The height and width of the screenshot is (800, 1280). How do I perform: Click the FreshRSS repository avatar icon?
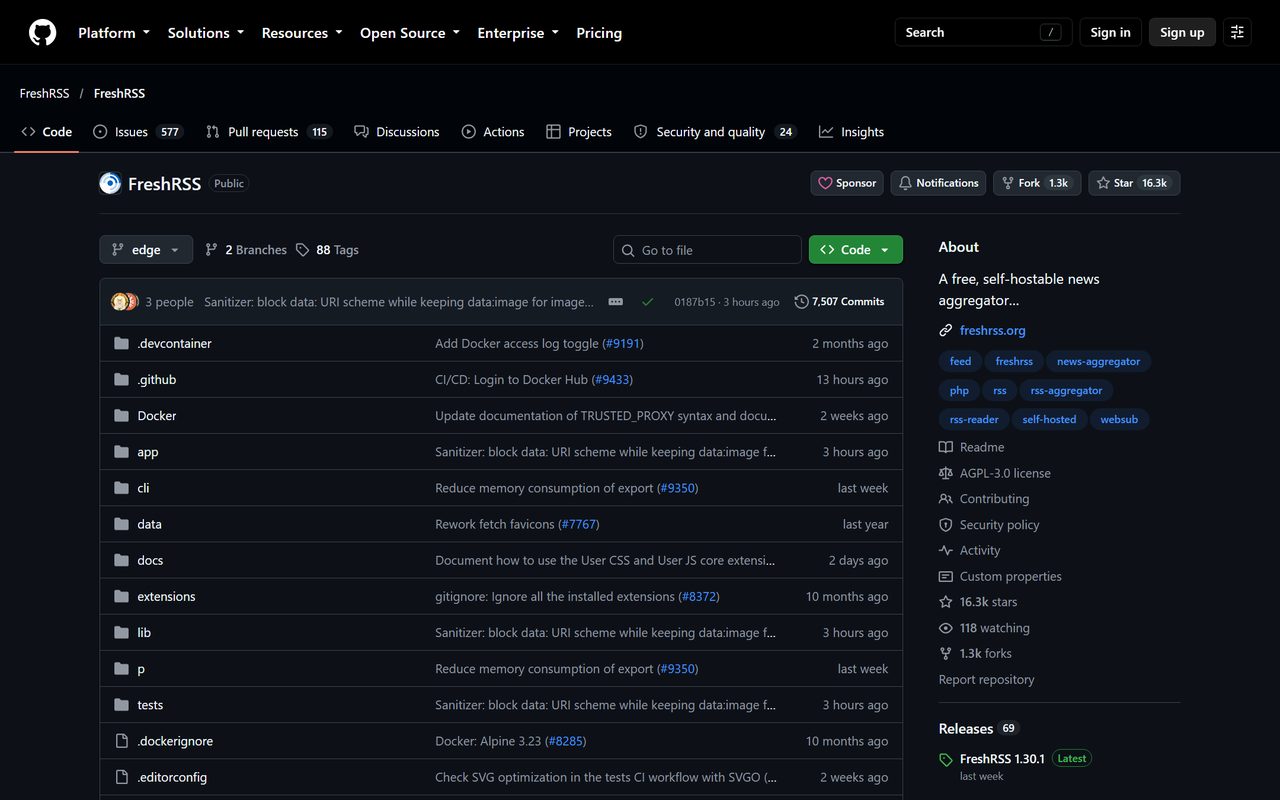pos(110,183)
